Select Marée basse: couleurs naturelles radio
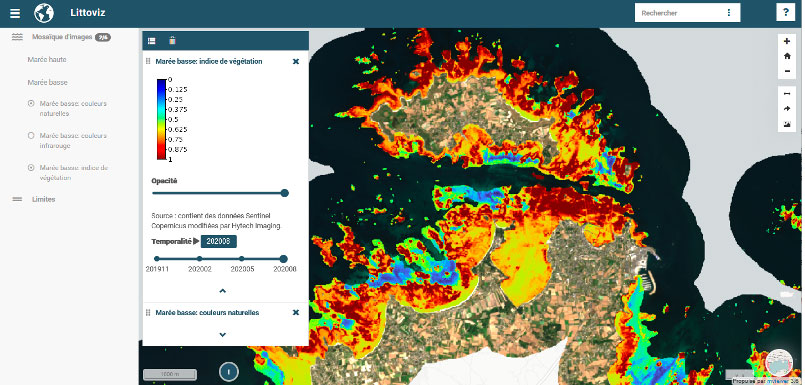805x385 pixels. click(31, 103)
